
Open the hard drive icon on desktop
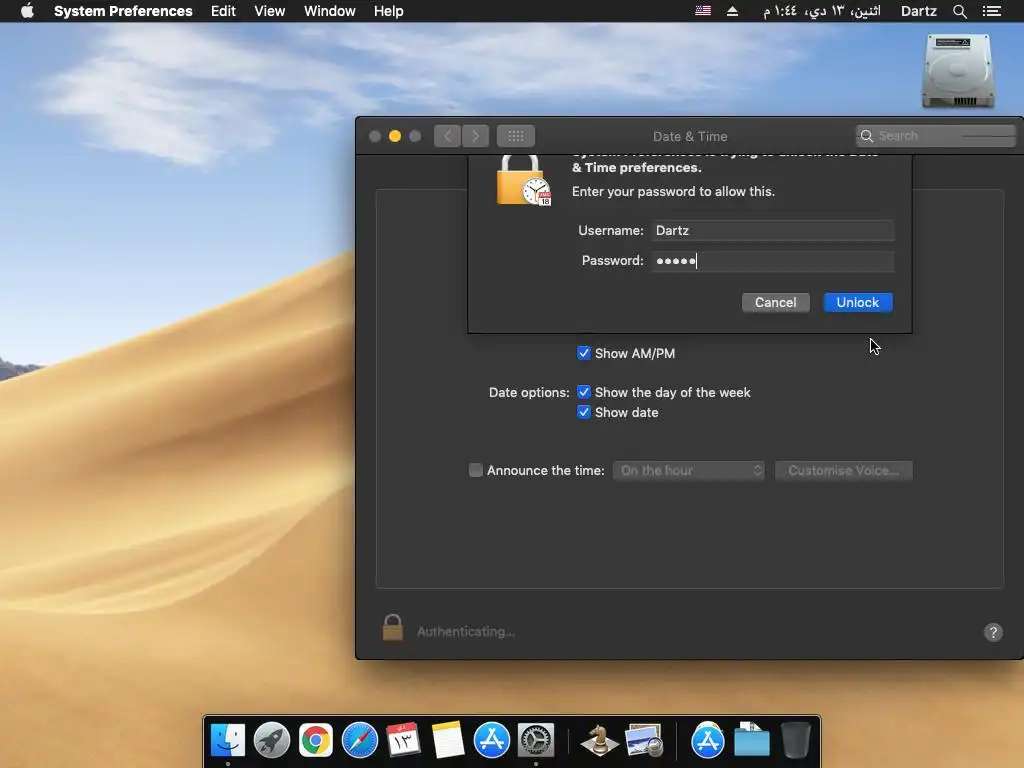pyautogui.click(x=958, y=71)
